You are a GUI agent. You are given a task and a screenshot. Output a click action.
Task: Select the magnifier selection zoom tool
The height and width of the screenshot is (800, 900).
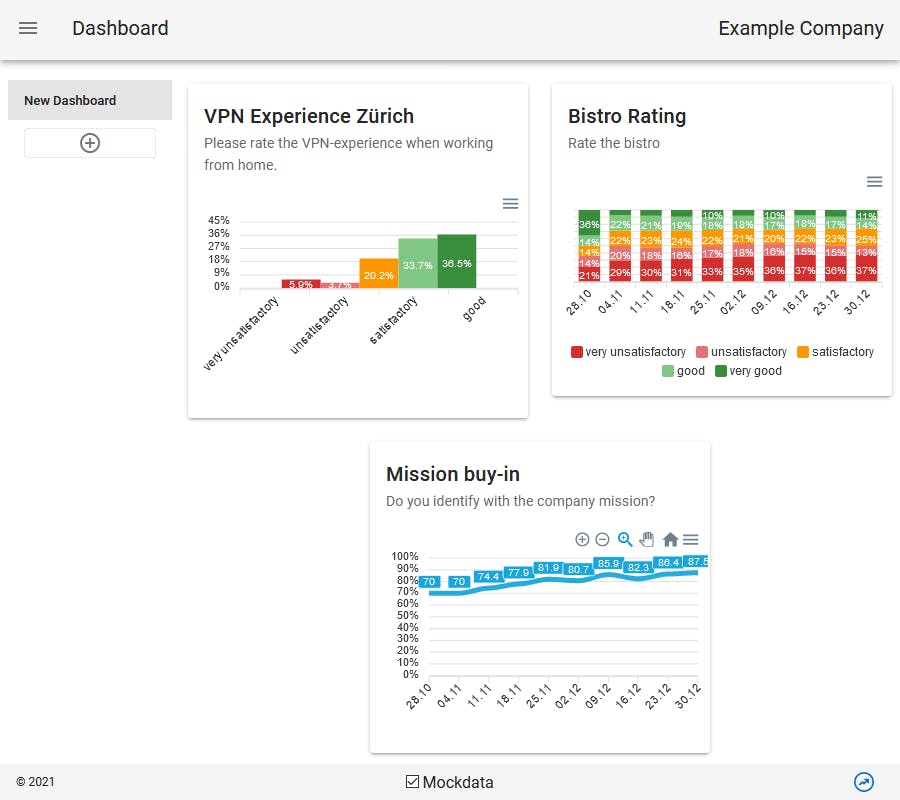tap(625, 540)
